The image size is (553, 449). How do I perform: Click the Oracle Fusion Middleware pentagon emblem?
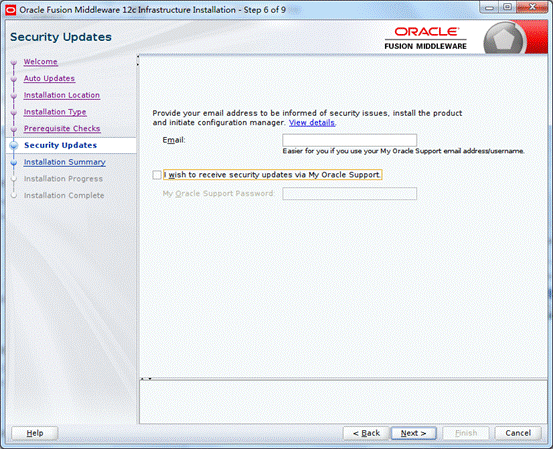click(x=504, y=39)
